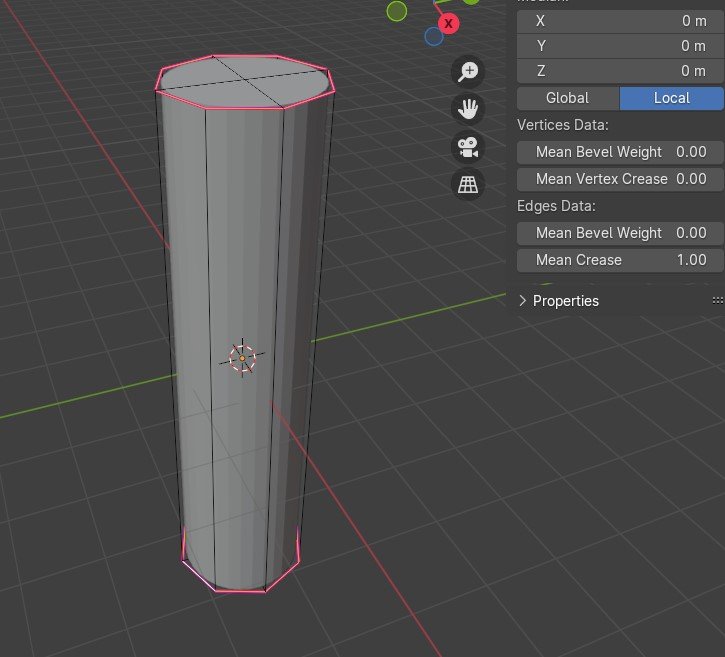The height and width of the screenshot is (657, 725).
Task: Click the green axis circle left of gizmo
Action: (397, 11)
